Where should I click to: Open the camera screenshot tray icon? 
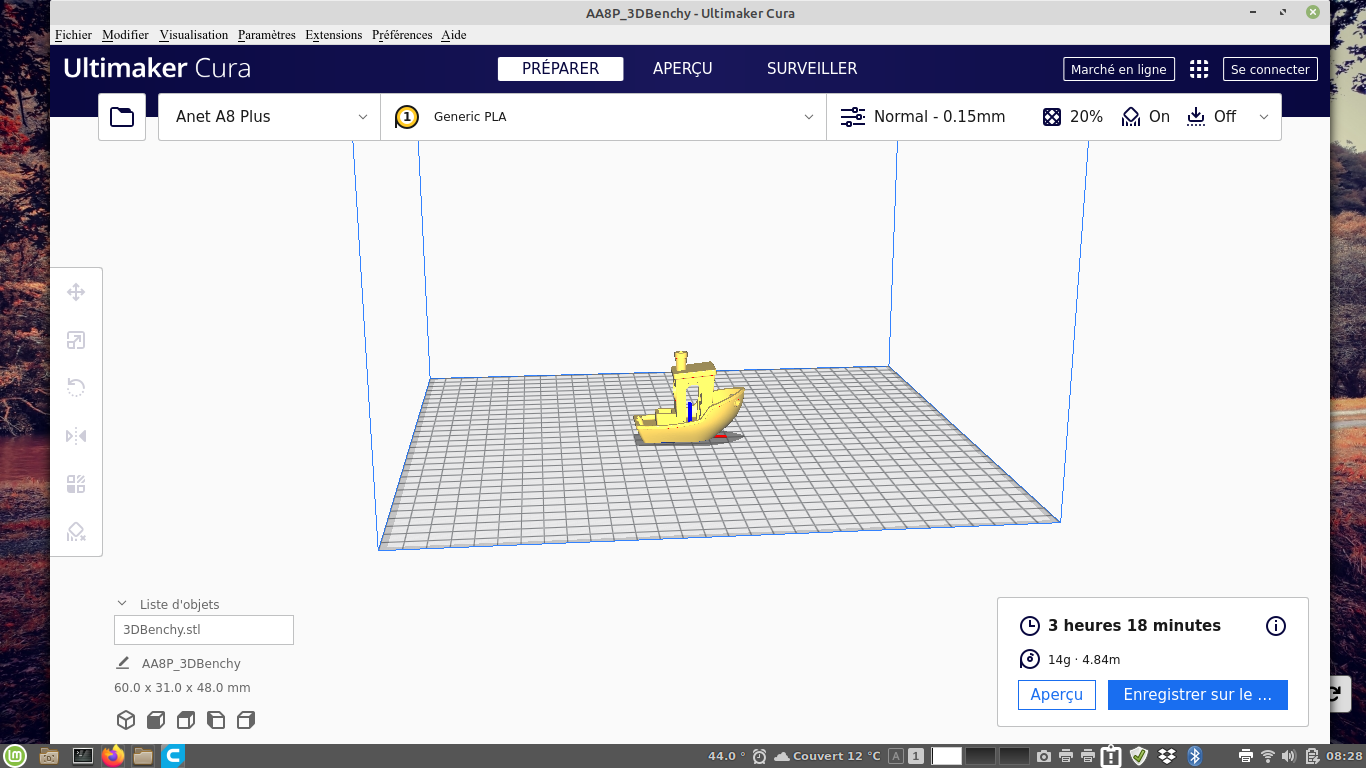pos(1044,756)
